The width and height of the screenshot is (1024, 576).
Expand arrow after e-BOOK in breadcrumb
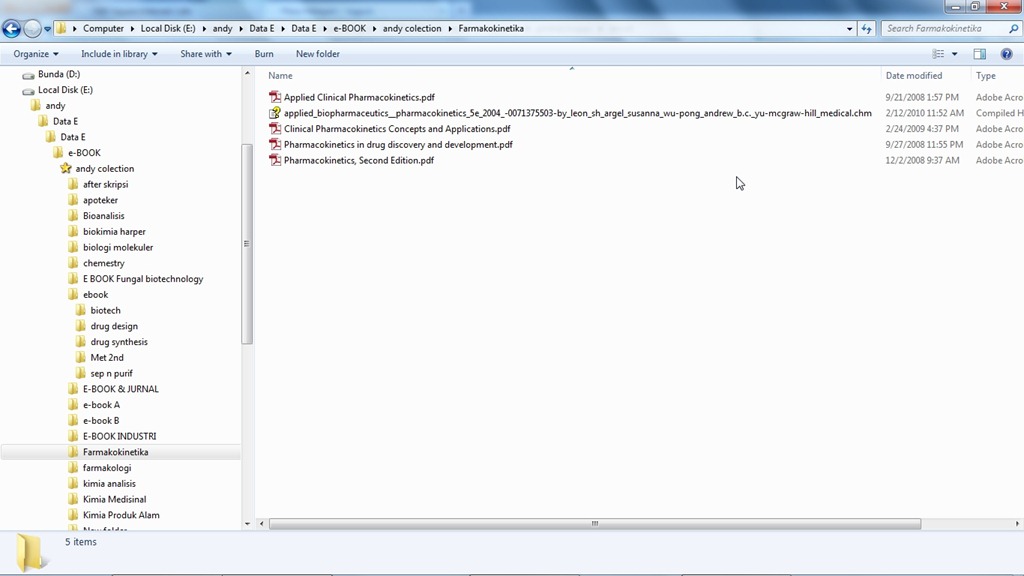pos(374,29)
